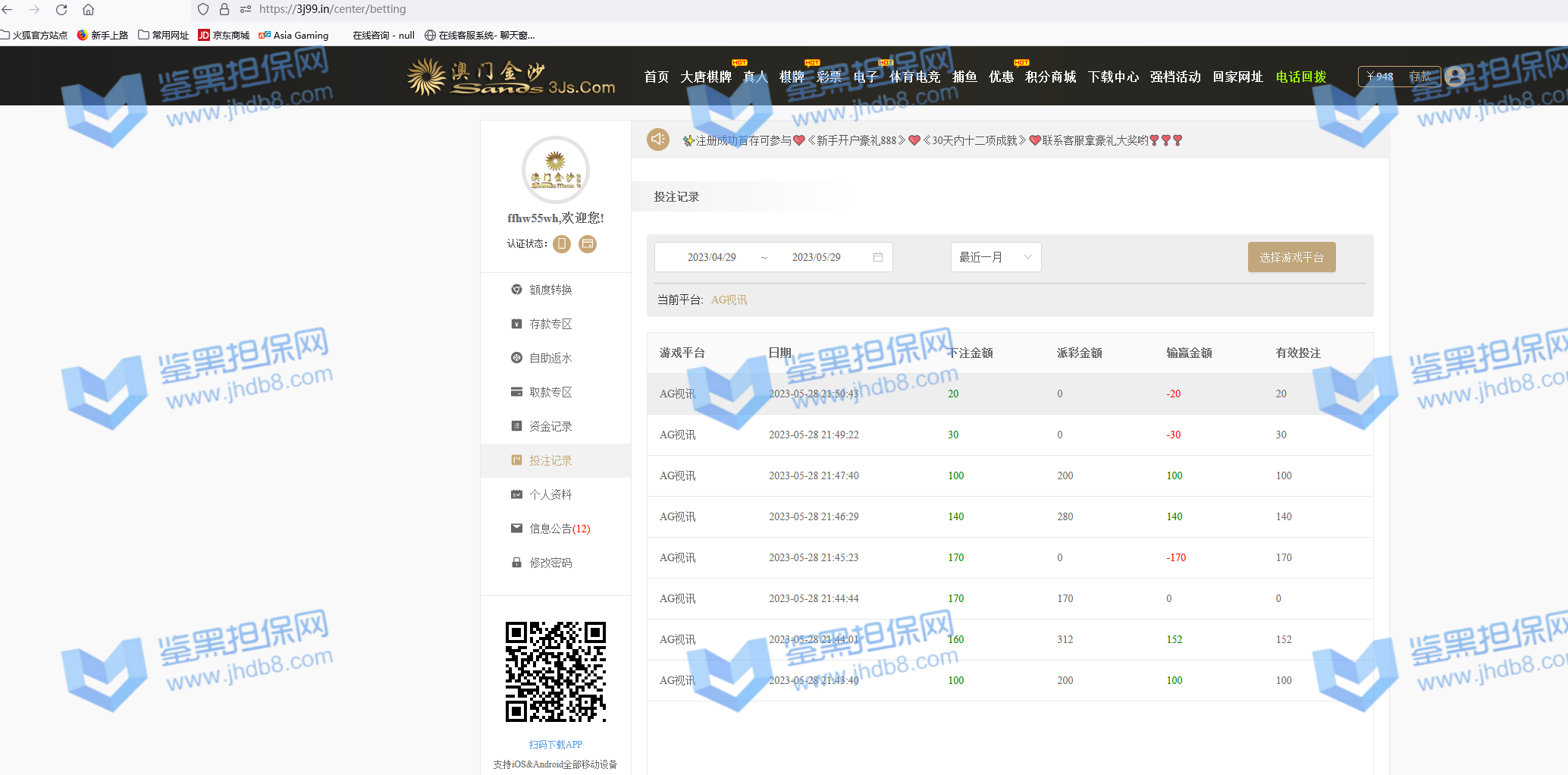Reload the page with browser refresh icon
Image resolution: width=1568 pixels, height=775 pixels.
point(61,10)
